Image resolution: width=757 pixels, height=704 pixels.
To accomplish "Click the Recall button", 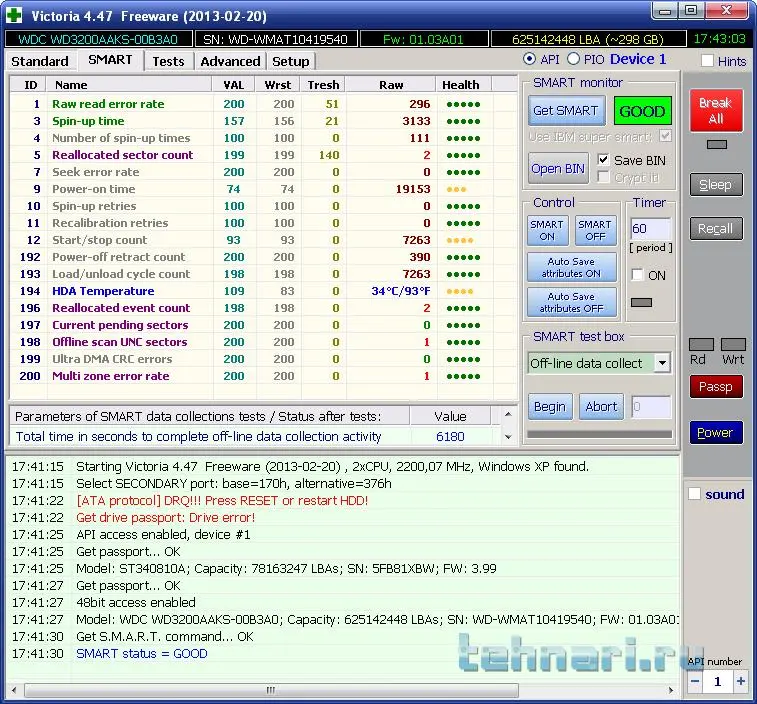I will coord(716,228).
